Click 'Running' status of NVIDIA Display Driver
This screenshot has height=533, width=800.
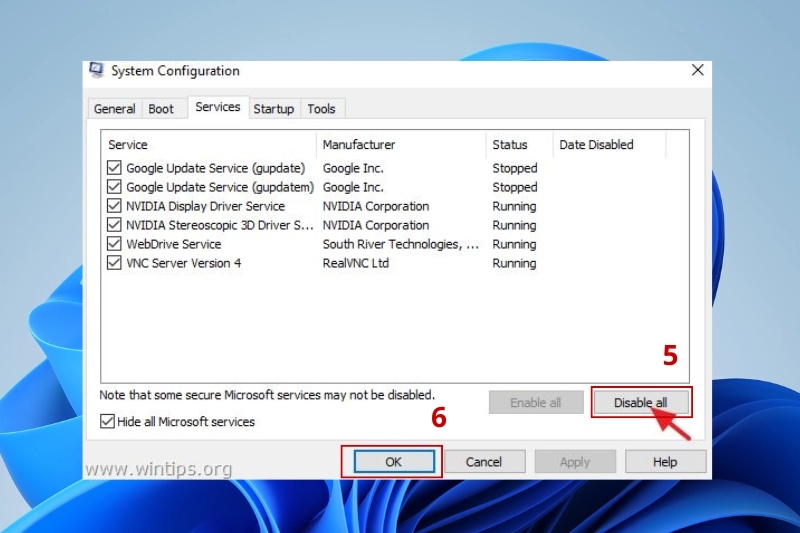click(514, 206)
